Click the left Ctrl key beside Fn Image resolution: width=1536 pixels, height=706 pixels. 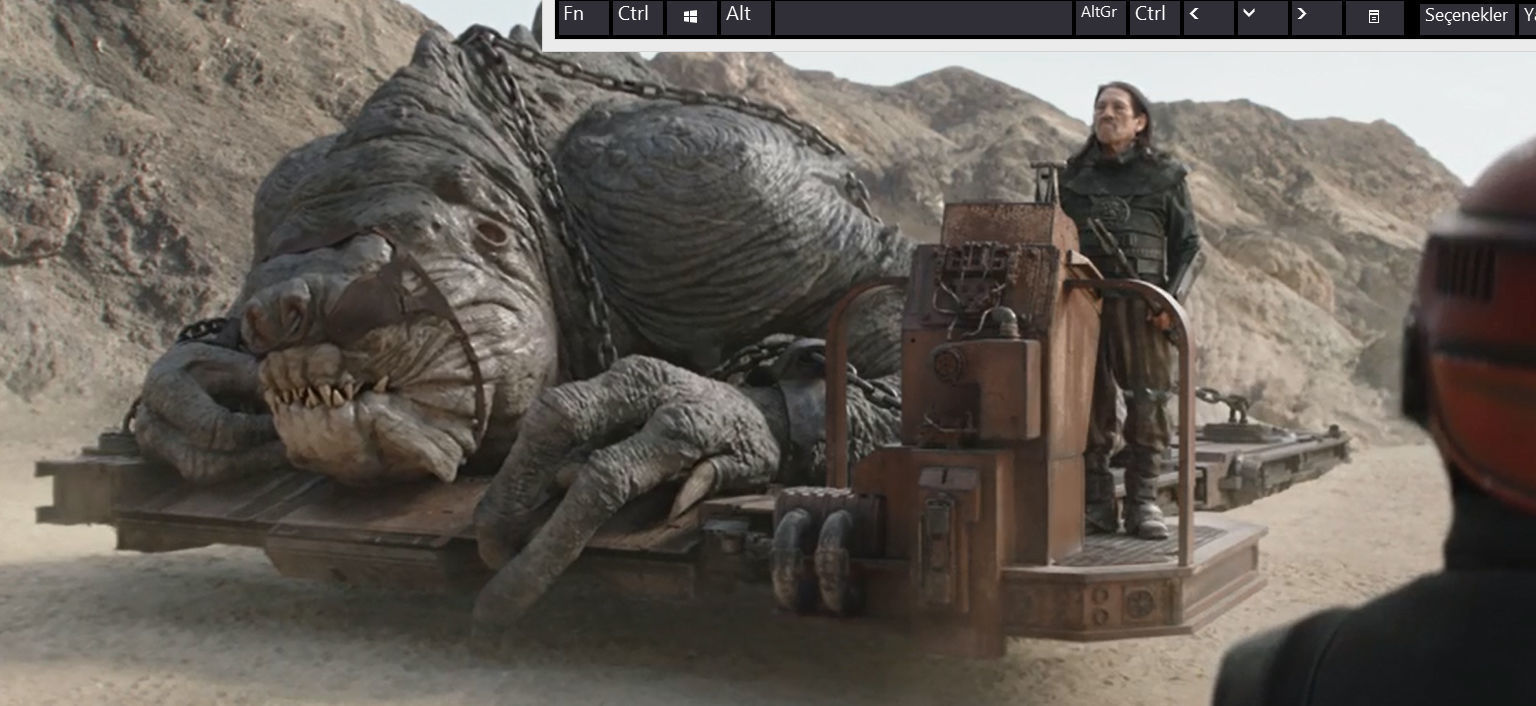[637, 17]
